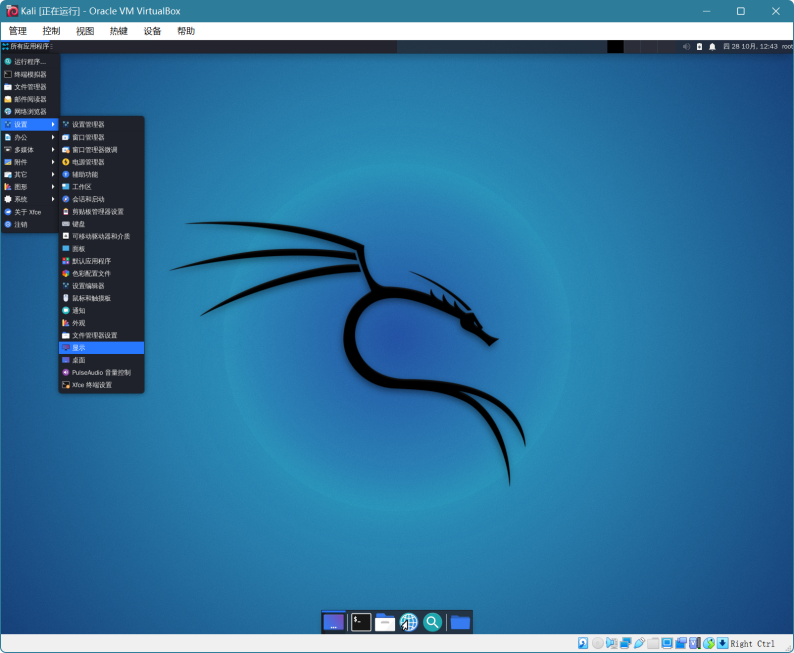Launch web browser globe from the dock
Screen dimensions: 794x653
409,622
